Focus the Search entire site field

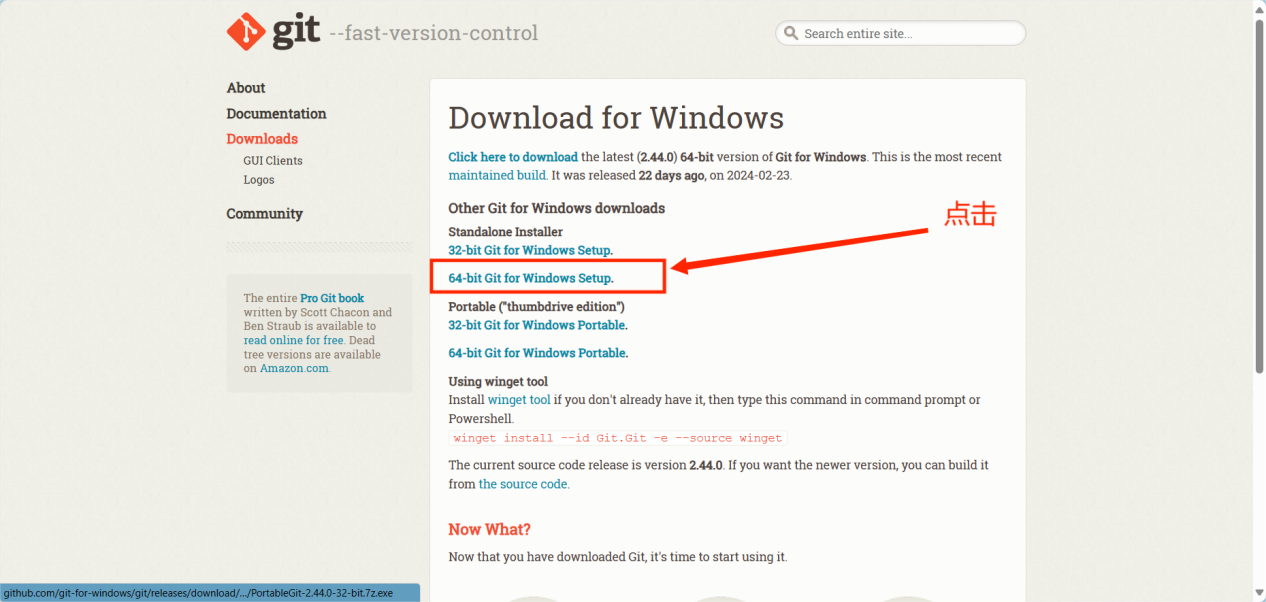[x=900, y=33]
